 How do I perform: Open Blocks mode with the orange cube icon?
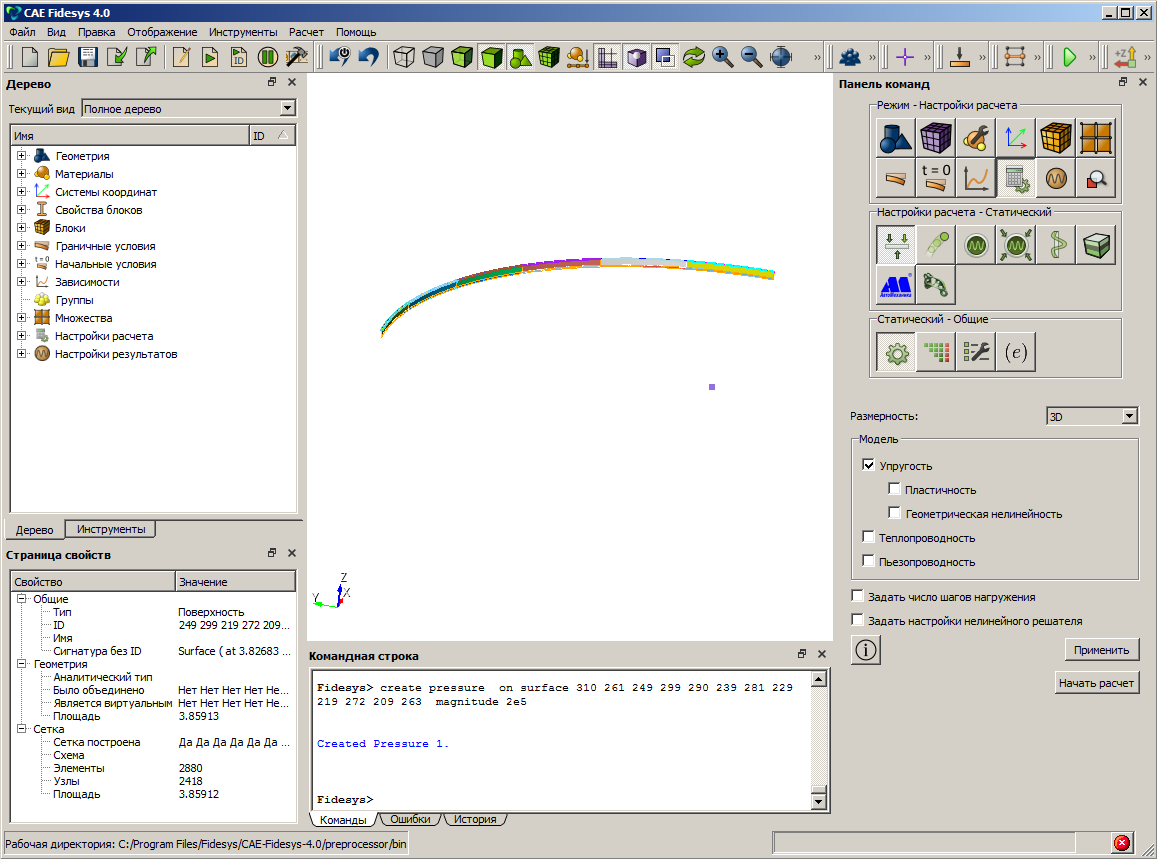pos(1056,138)
